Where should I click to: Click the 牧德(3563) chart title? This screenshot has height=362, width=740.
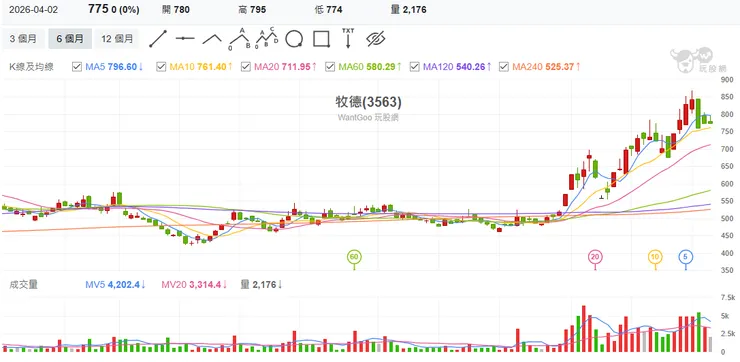pos(368,102)
